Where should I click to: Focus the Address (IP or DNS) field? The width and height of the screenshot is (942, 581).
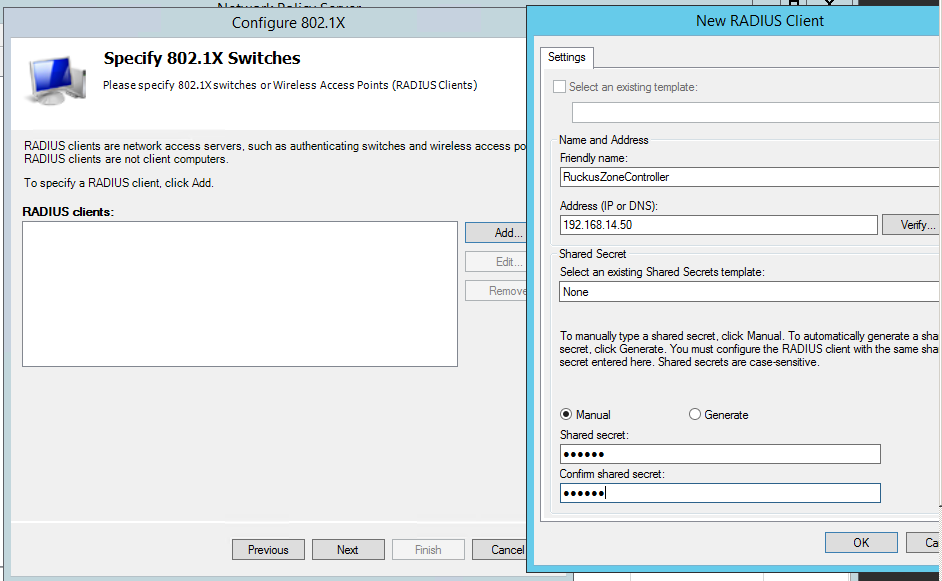(x=718, y=225)
